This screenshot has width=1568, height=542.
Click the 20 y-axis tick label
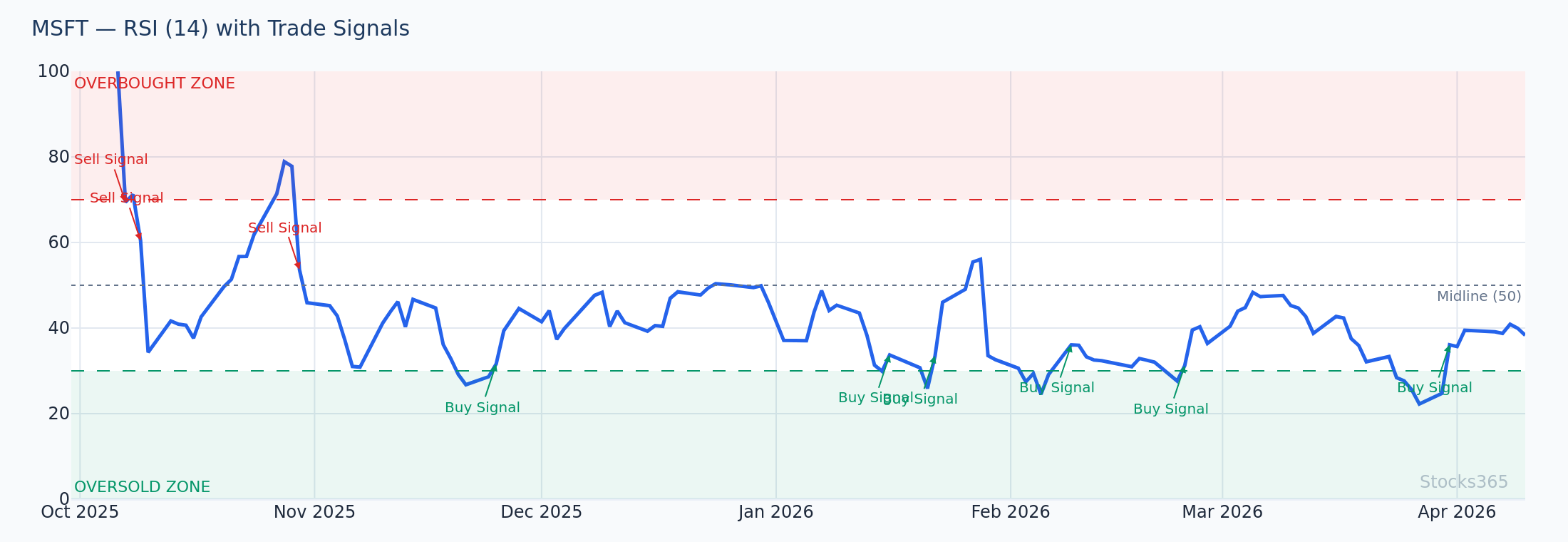tap(58, 414)
